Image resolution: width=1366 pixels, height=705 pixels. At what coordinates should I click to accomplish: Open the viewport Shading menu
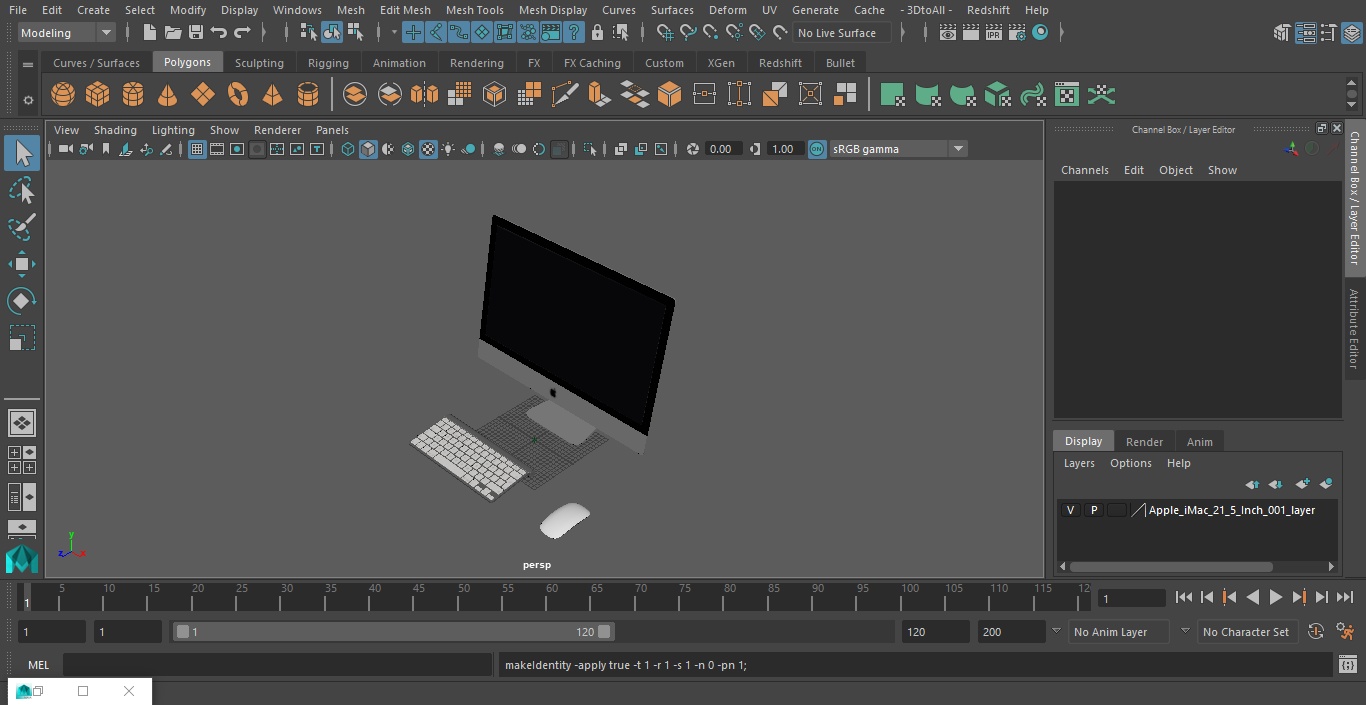pyautogui.click(x=115, y=130)
